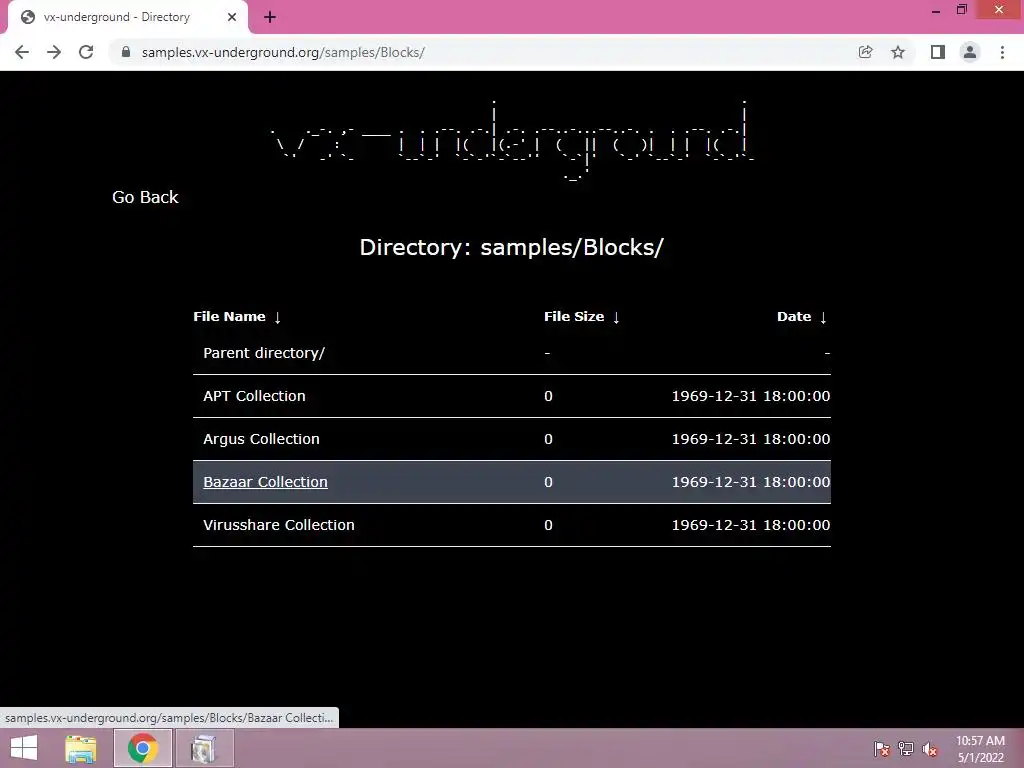Click the date of Argus Collection row
The width and height of the screenshot is (1024, 768).
pyautogui.click(x=750, y=440)
